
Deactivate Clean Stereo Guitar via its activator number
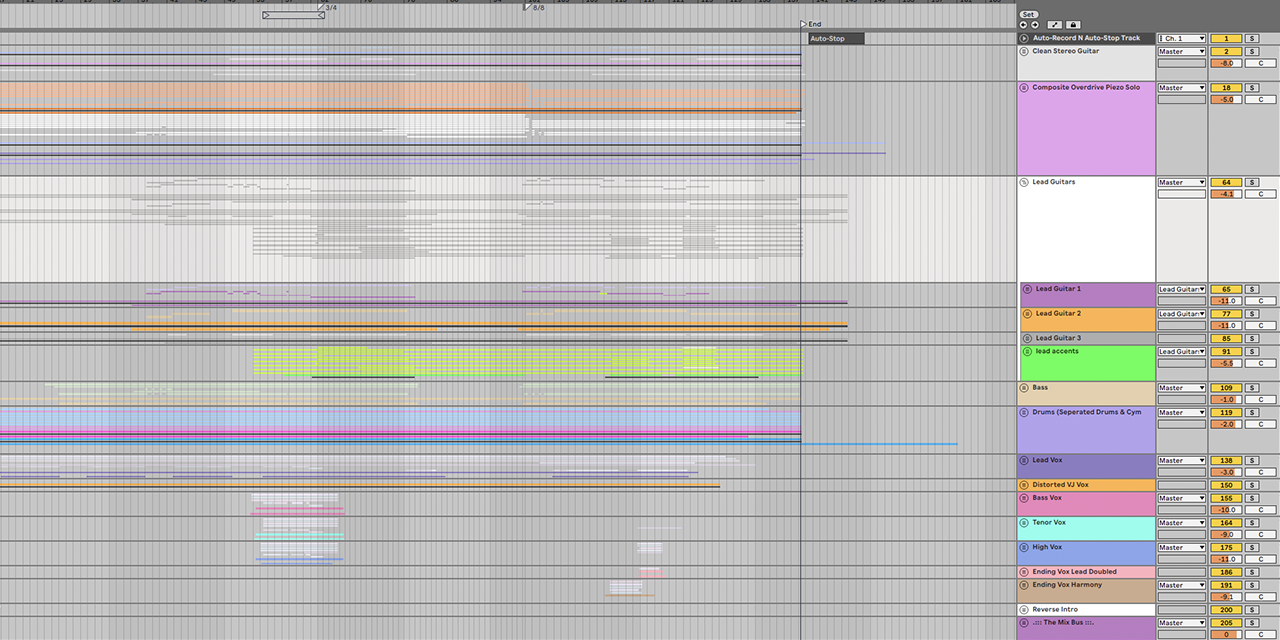pyautogui.click(x=1226, y=51)
